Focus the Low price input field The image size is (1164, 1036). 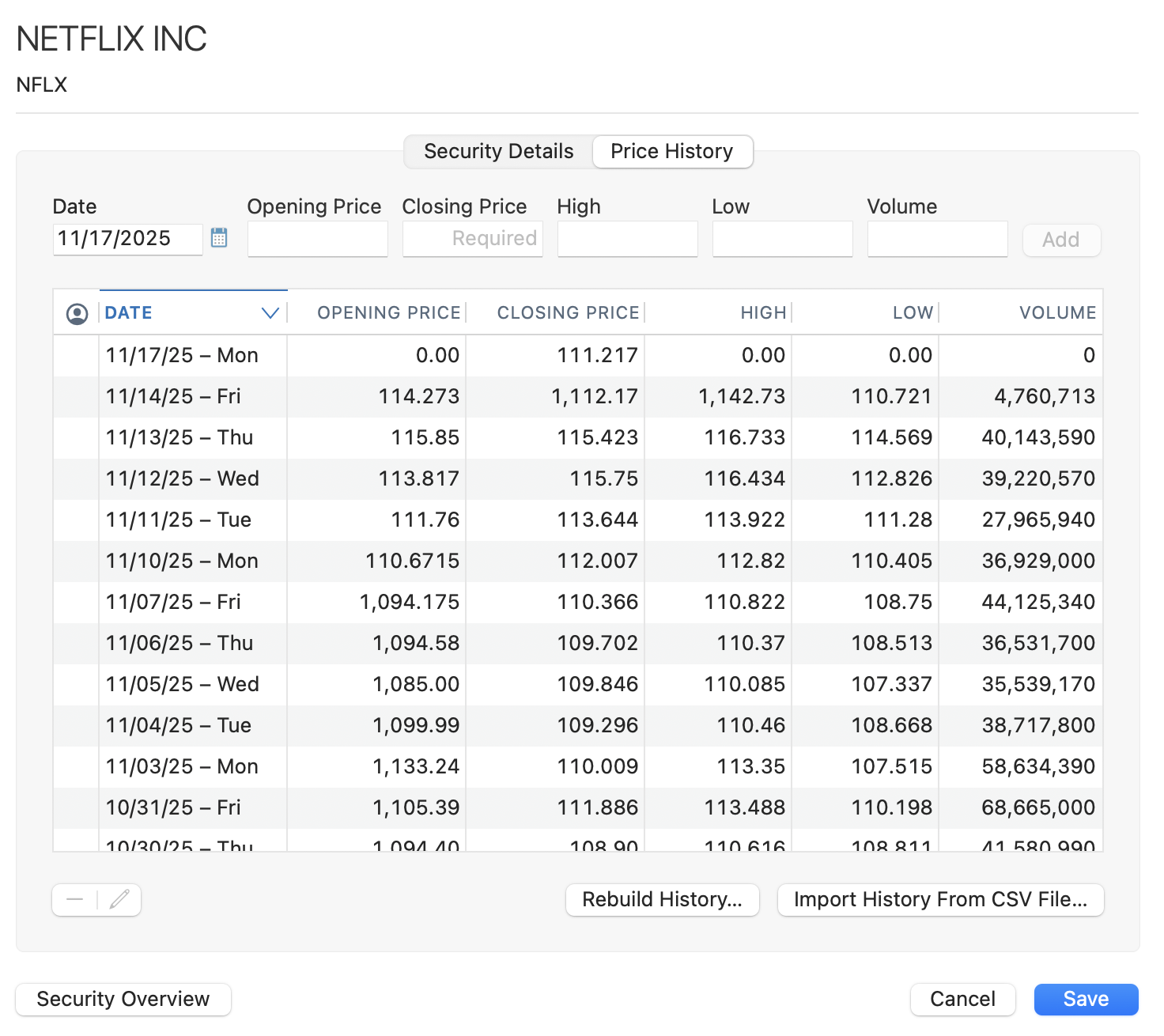(x=783, y=238)
